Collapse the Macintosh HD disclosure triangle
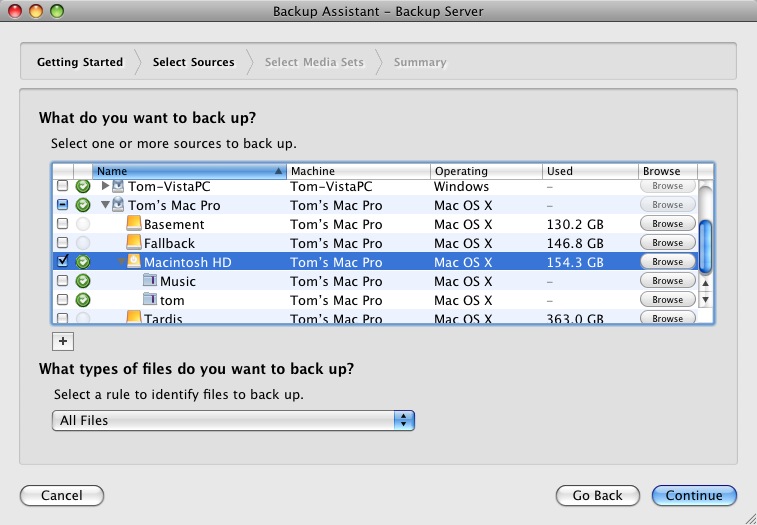Image resolution: width=757 pixels, height=525 pixels. (121, 262)
